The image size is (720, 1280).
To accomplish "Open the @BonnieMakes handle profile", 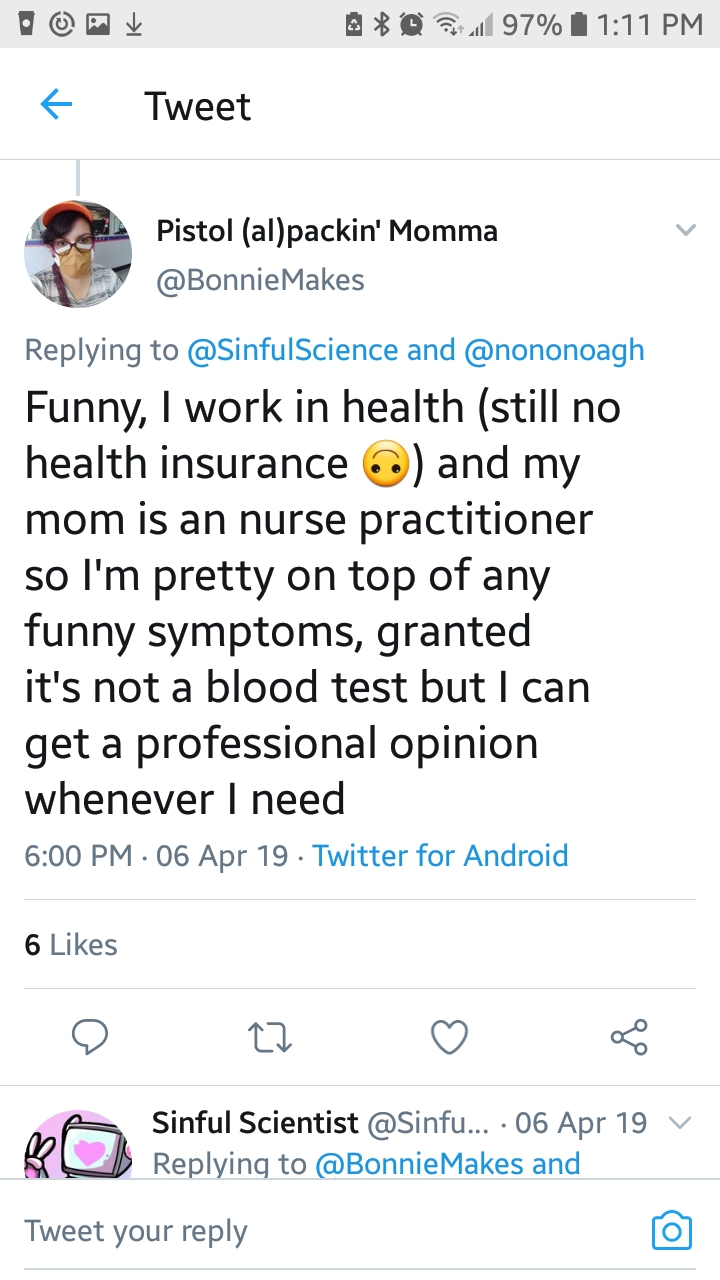I will pyautogui.click(x=260, y=281).
